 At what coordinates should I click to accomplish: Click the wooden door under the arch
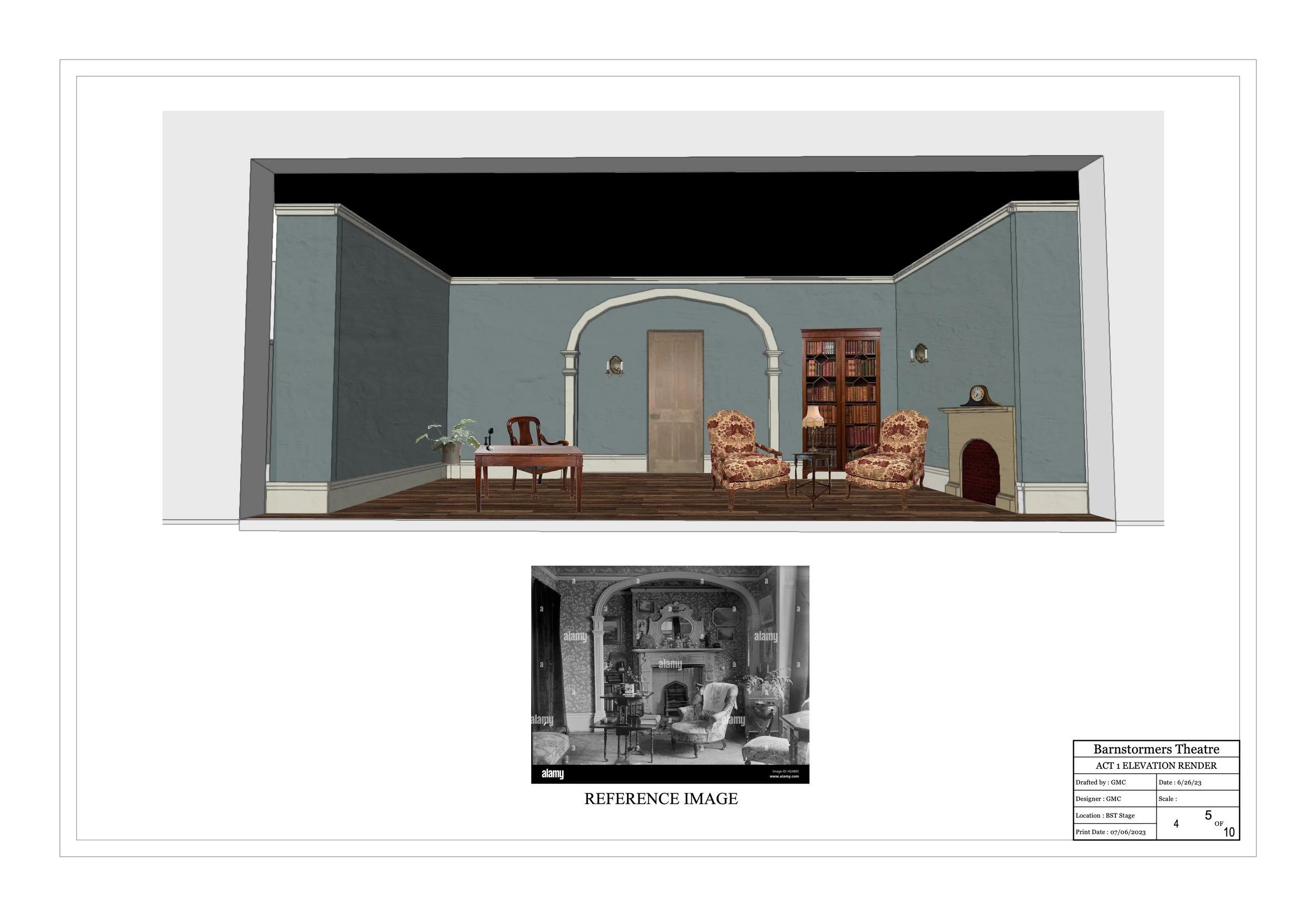pos(675,401)
